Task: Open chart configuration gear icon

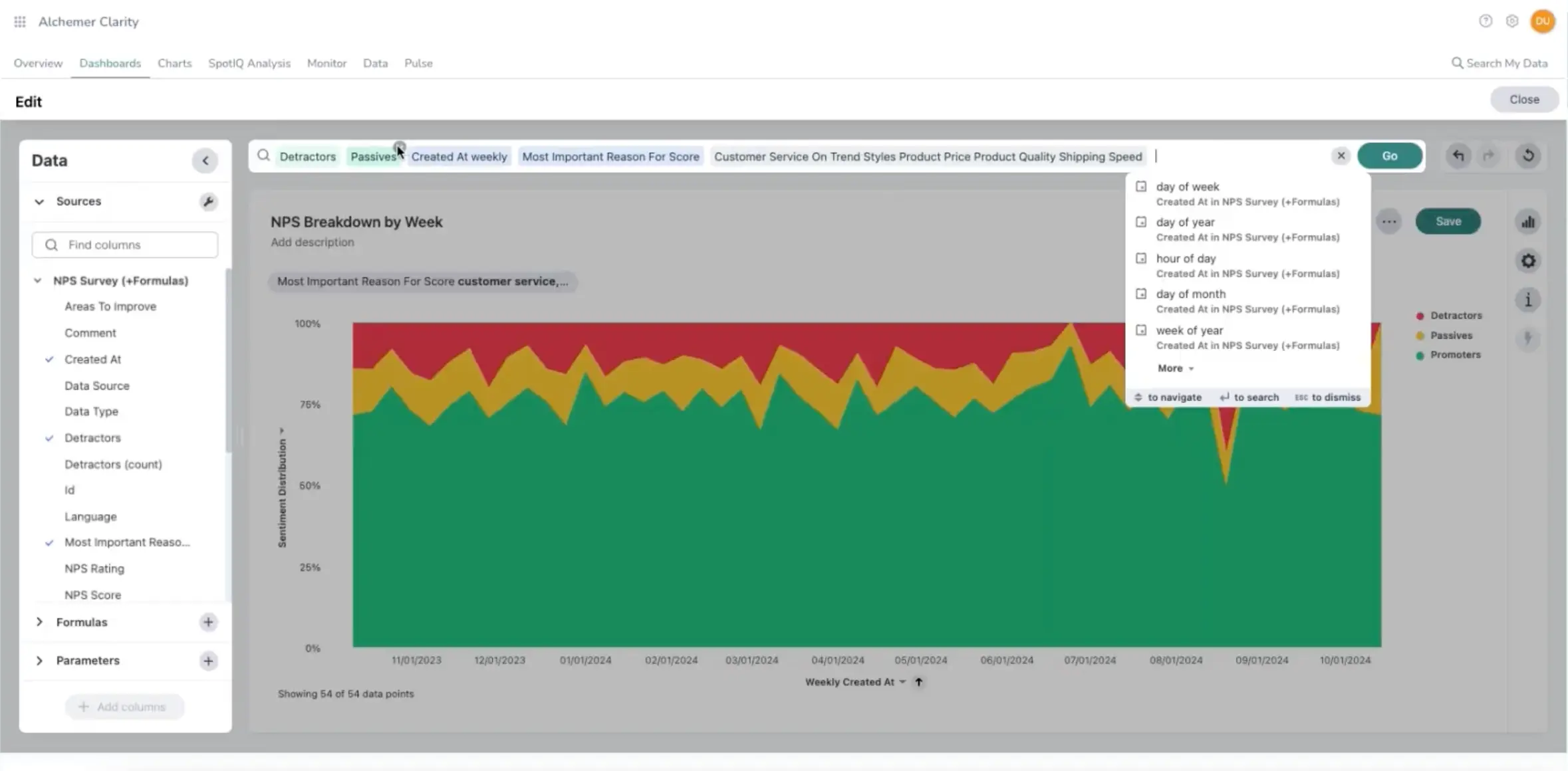Action: tap(1528, 261)
